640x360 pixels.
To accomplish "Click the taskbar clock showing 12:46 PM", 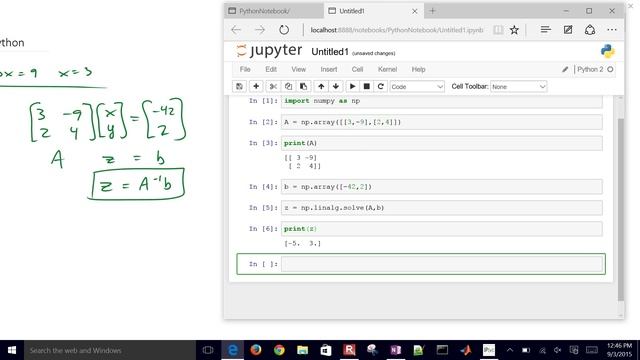I will click(x=620, y=350).
